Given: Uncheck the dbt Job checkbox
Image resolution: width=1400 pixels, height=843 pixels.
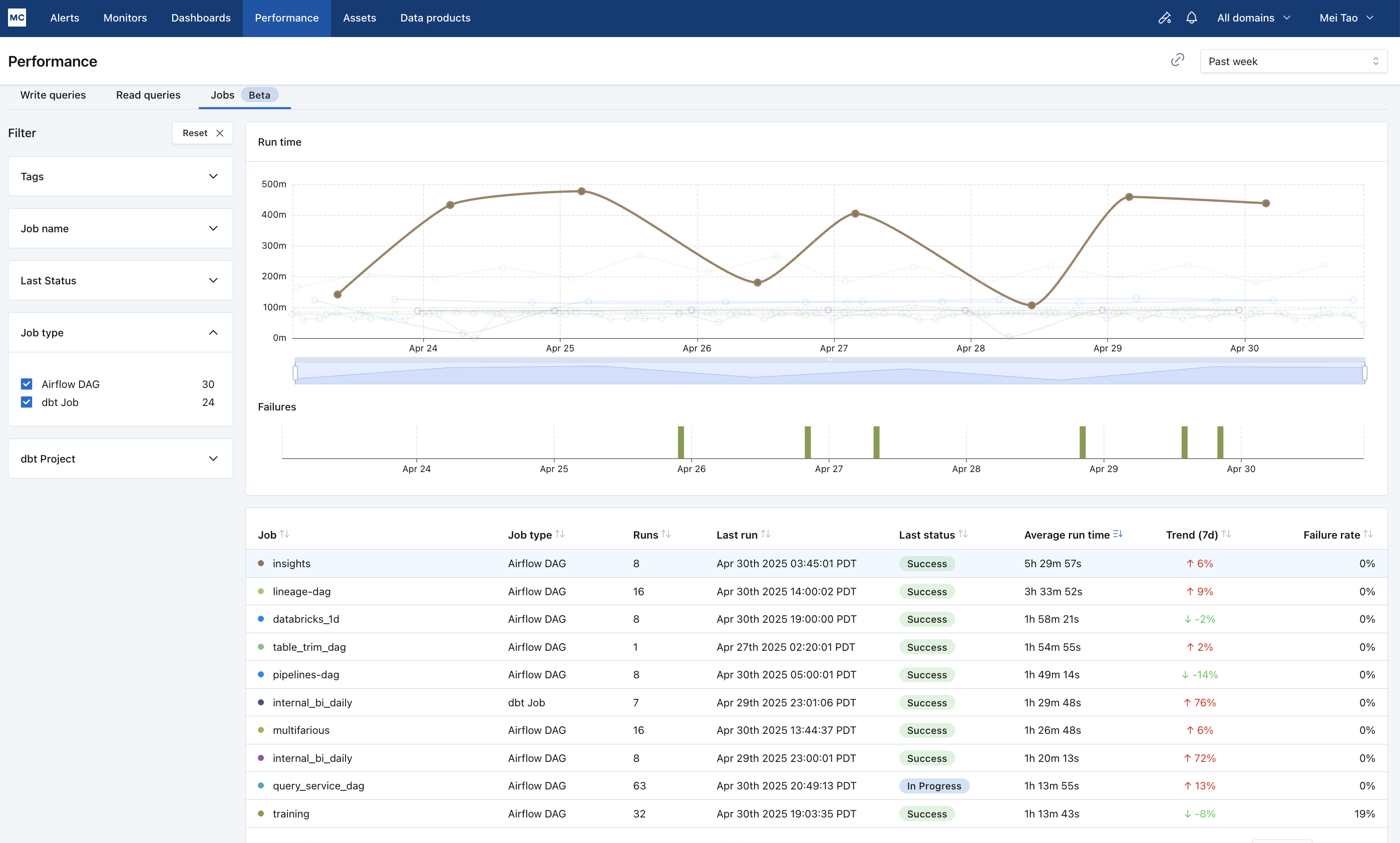Looking at the screenshot, I should (27, 402).
